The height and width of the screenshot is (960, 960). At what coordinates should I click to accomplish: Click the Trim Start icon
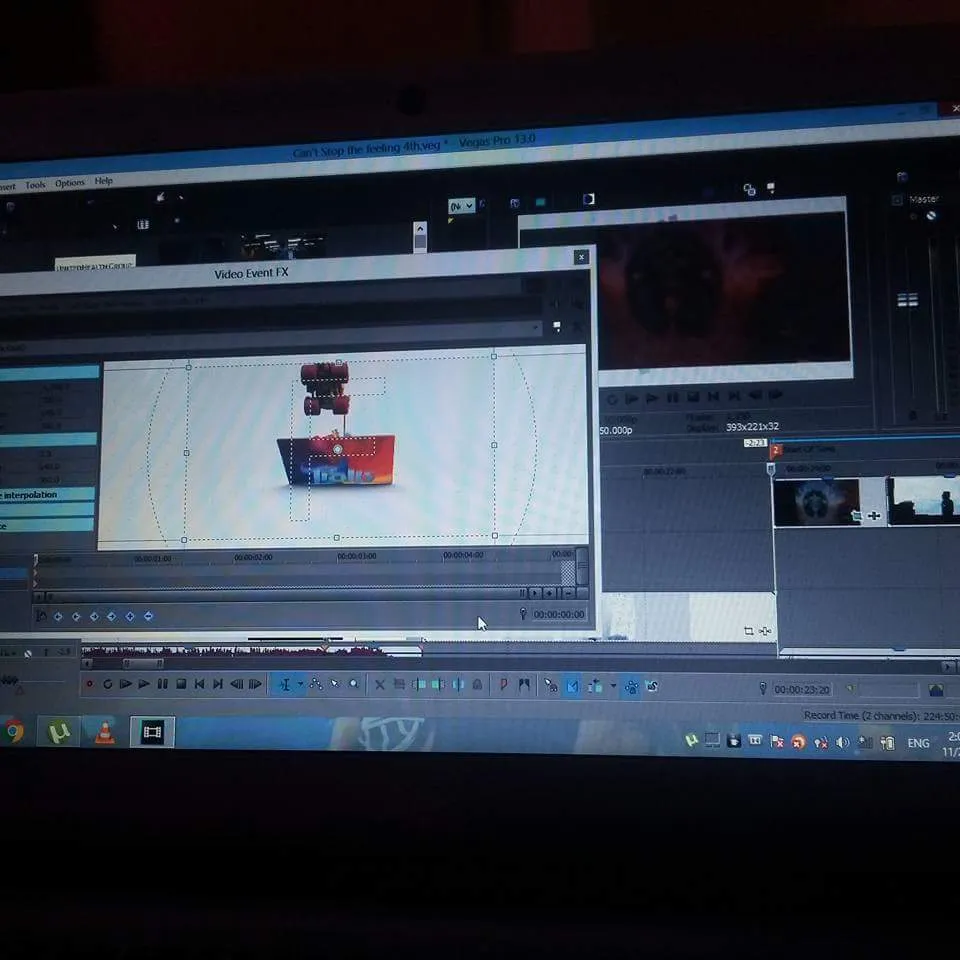tap(419, 685)
